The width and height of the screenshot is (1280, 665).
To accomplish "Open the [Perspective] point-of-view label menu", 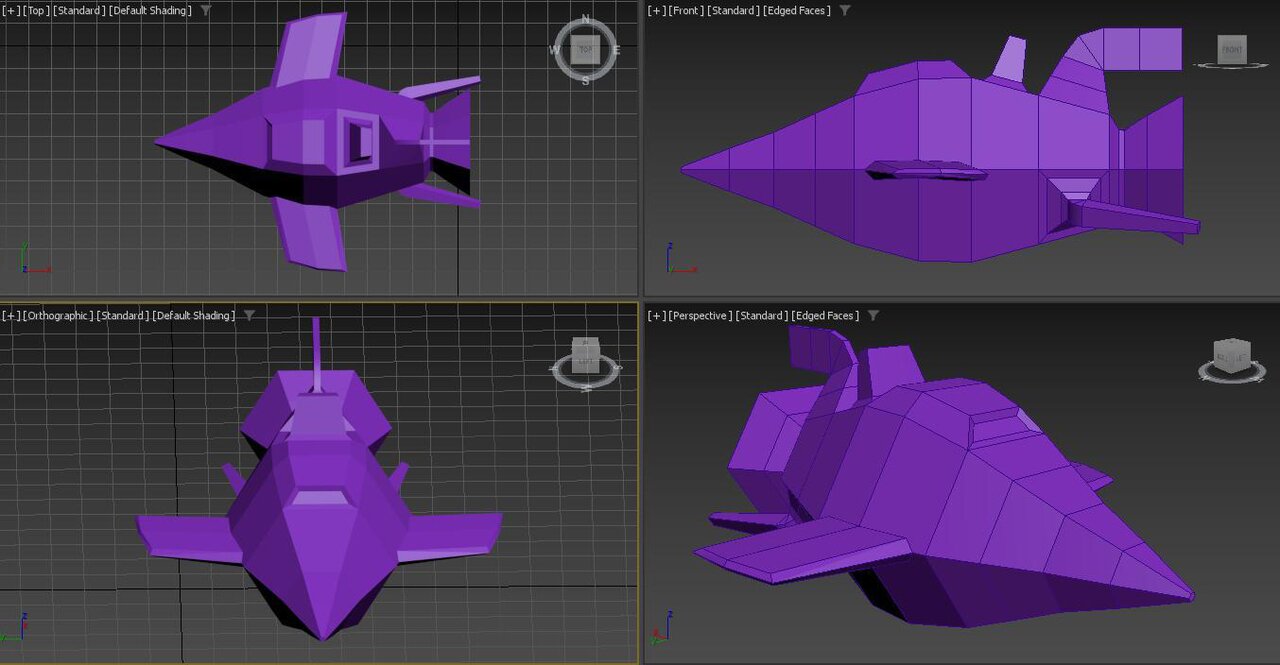I will pyautogui.click(x=701, y=315).
